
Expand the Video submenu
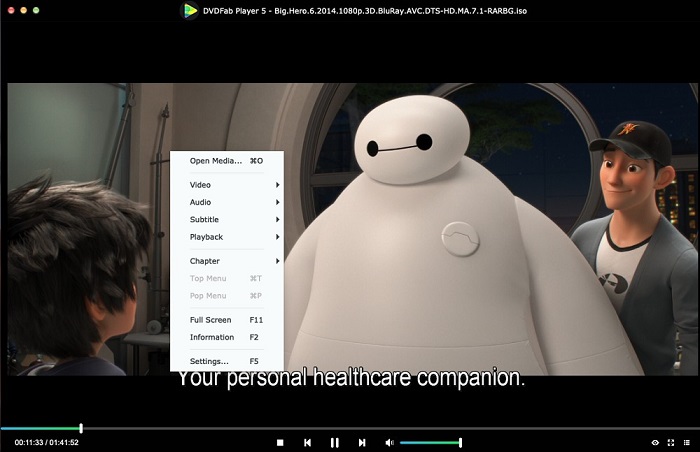(227, 185)
